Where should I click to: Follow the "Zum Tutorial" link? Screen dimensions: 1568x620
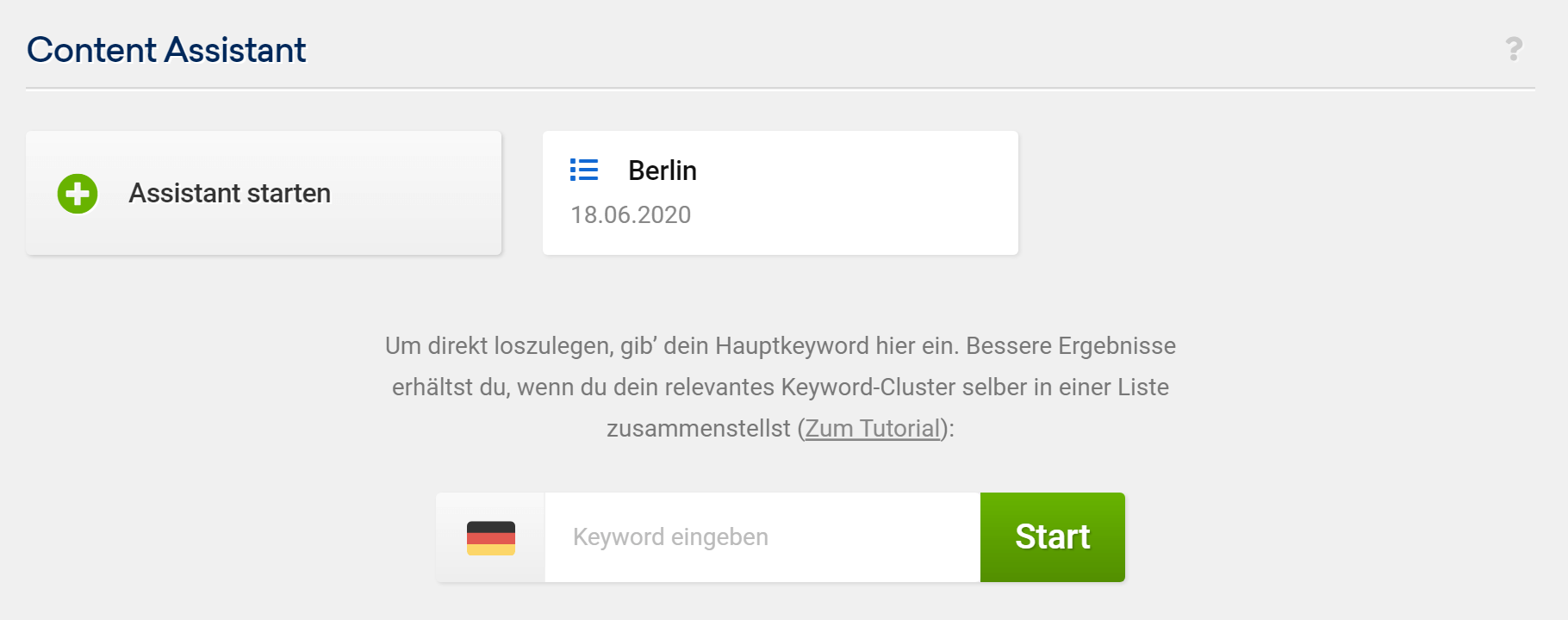872,428
